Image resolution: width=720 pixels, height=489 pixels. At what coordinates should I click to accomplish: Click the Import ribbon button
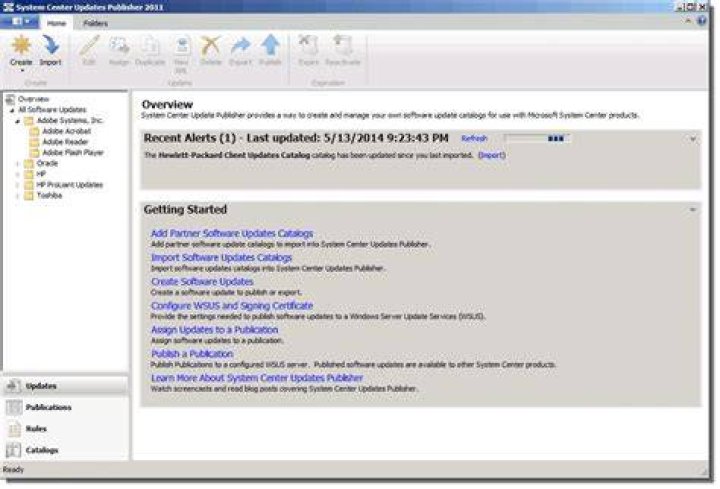click(51, 51)
